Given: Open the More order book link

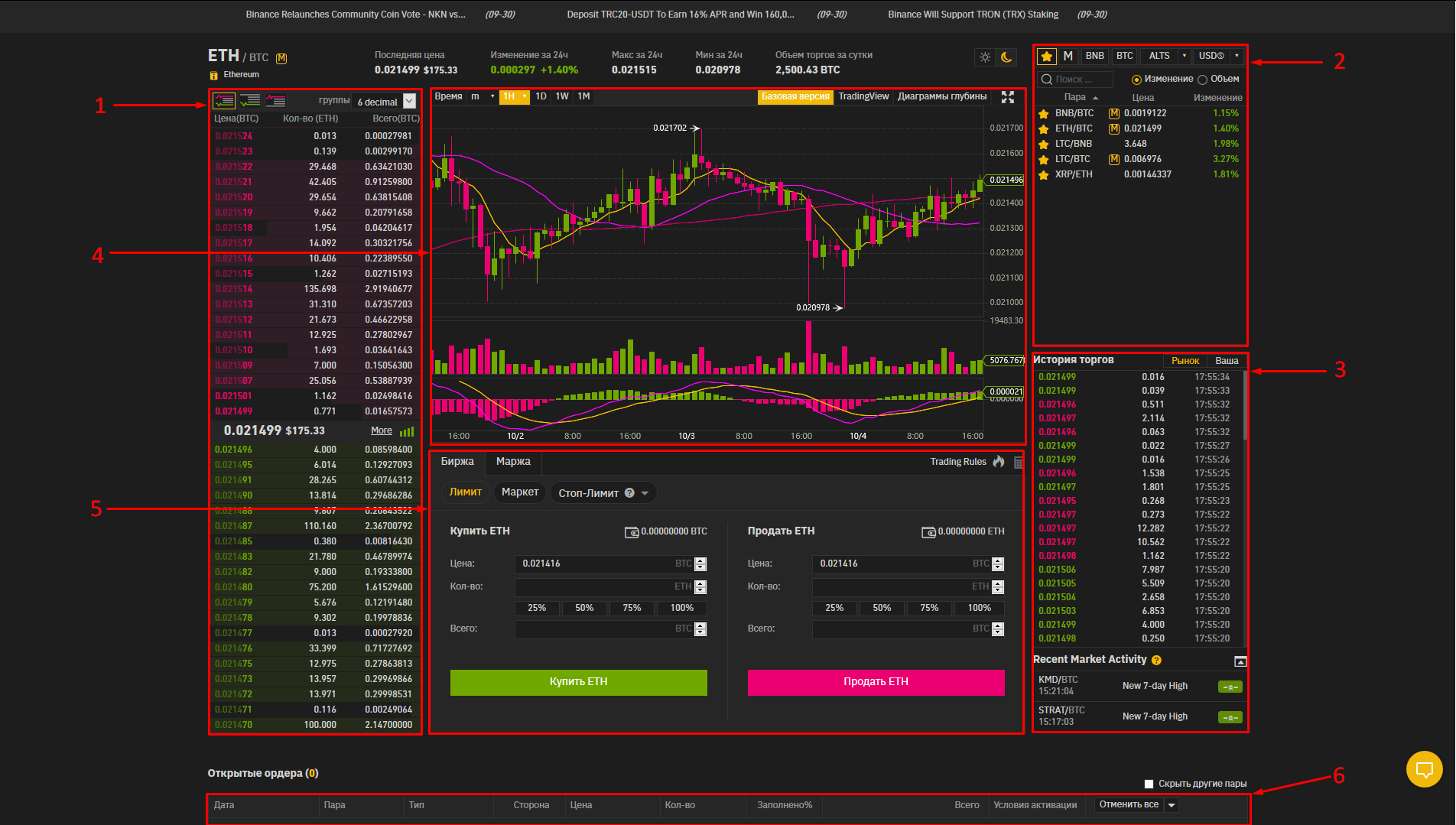Looking at the screenshot, I should (382, 431).
